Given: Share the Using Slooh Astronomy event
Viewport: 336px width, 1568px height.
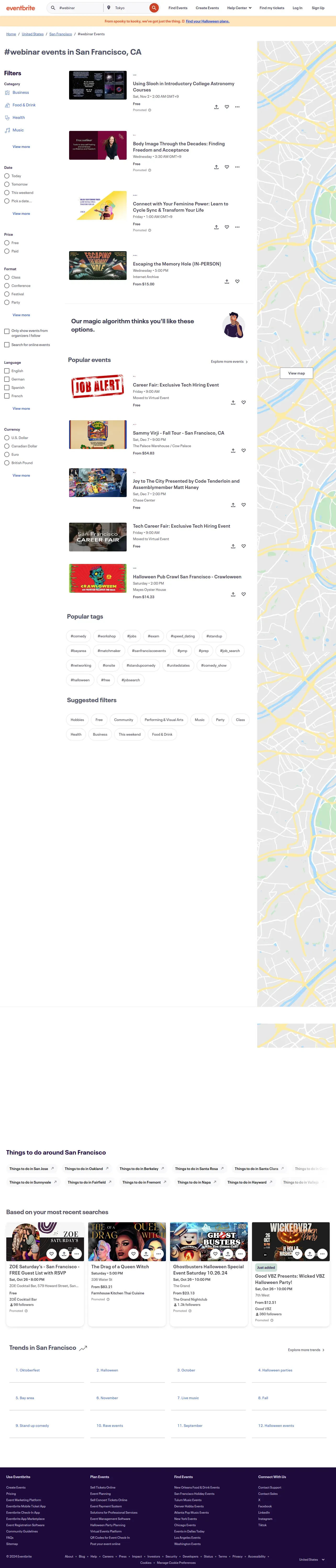Looking at the screenshot, I should point(216,107).
